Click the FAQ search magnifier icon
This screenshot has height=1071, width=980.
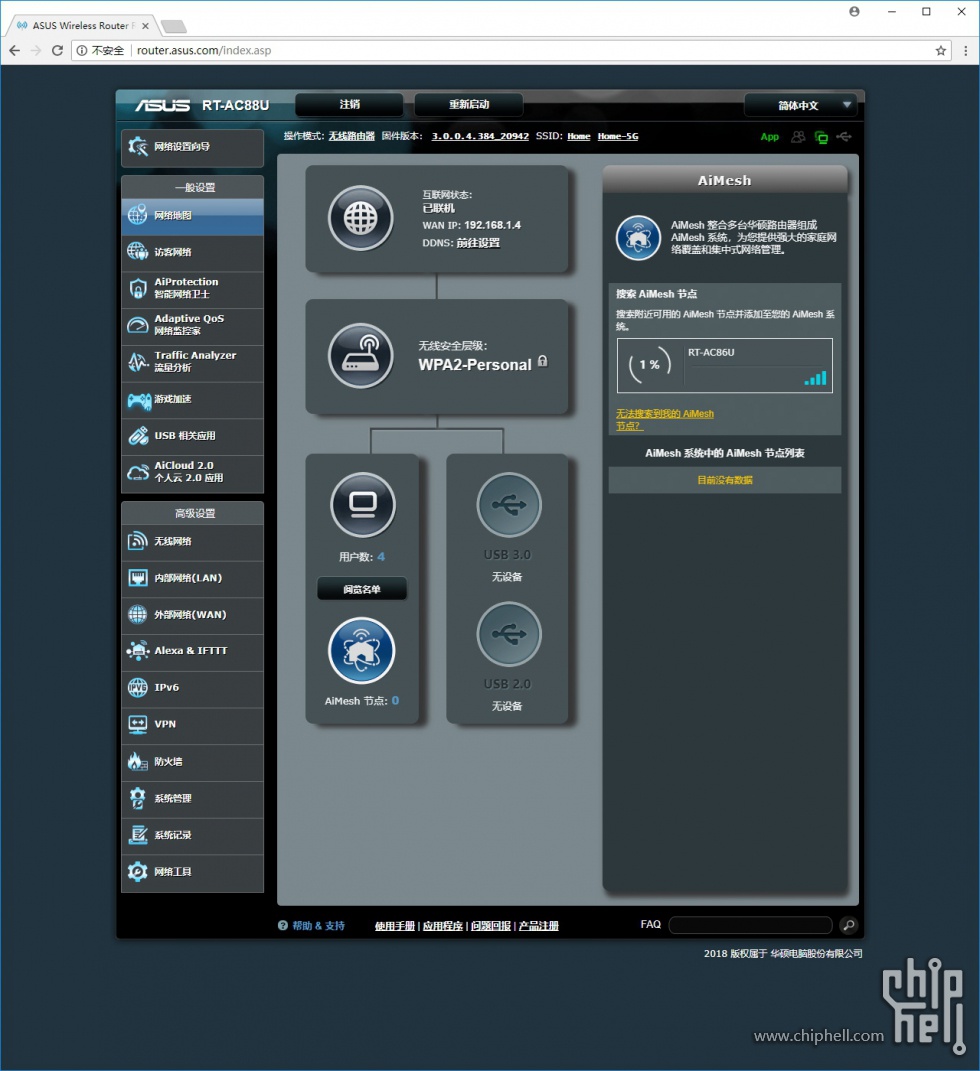tap(848, 925)
